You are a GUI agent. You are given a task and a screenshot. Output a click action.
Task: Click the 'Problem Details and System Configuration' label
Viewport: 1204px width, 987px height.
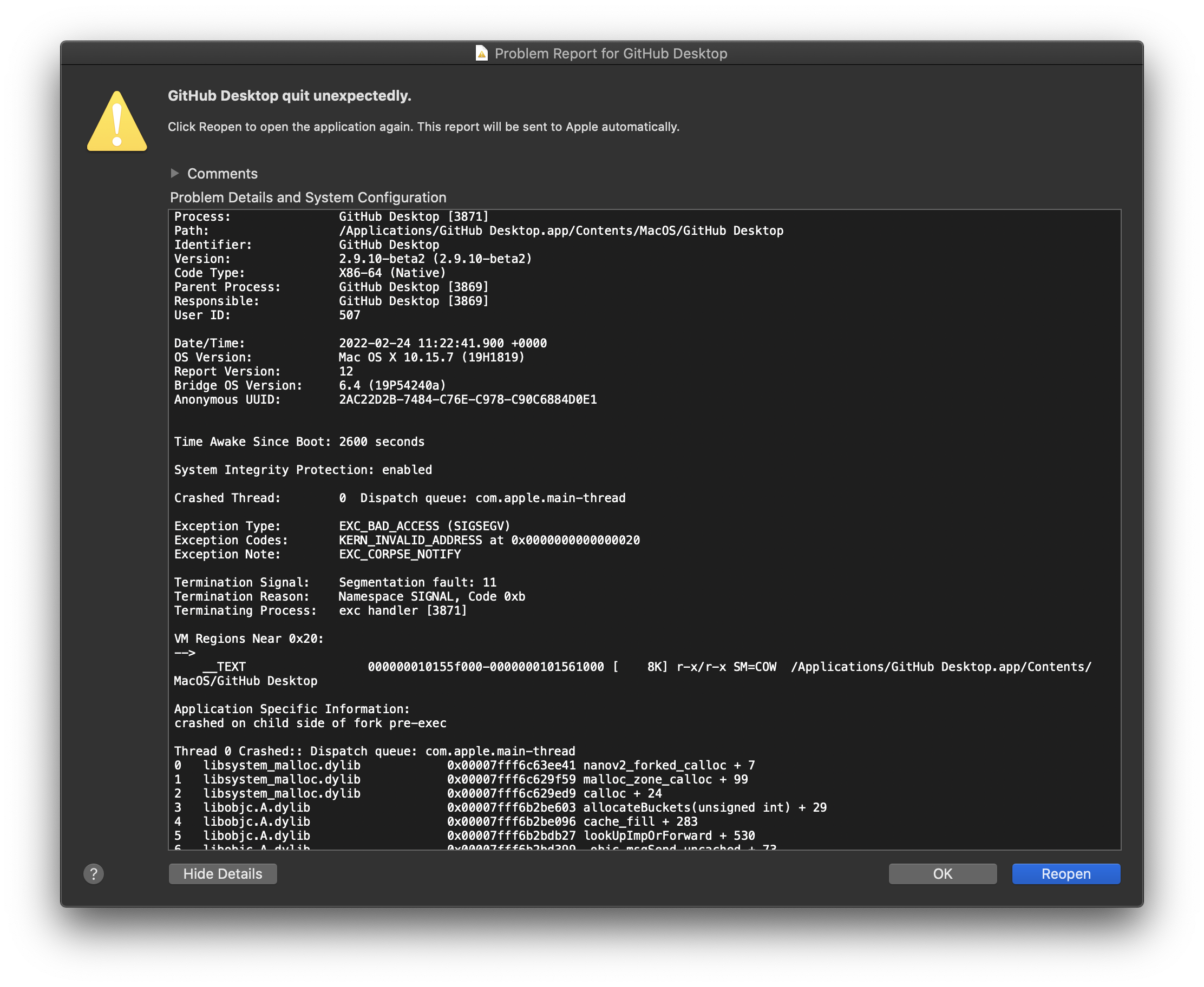(x=307, y=198)
